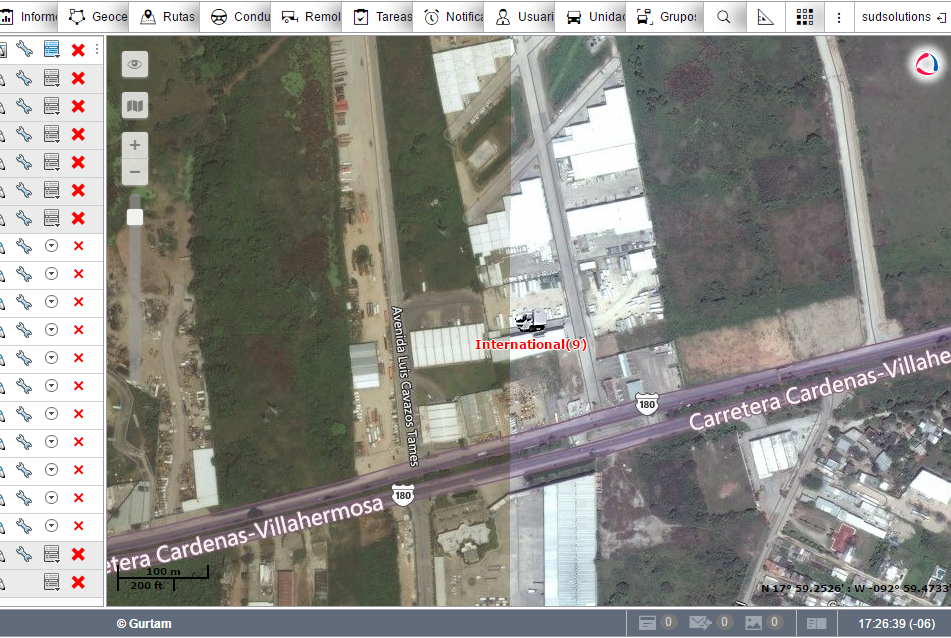Open the Tareas tab
Screen dimensions: 951x638
(383, 17)
